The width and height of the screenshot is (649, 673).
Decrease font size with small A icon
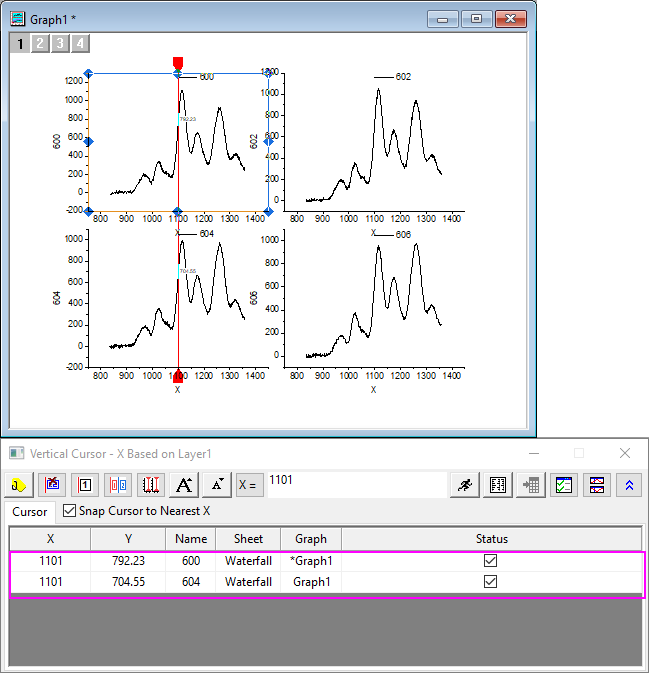(217, 485)
